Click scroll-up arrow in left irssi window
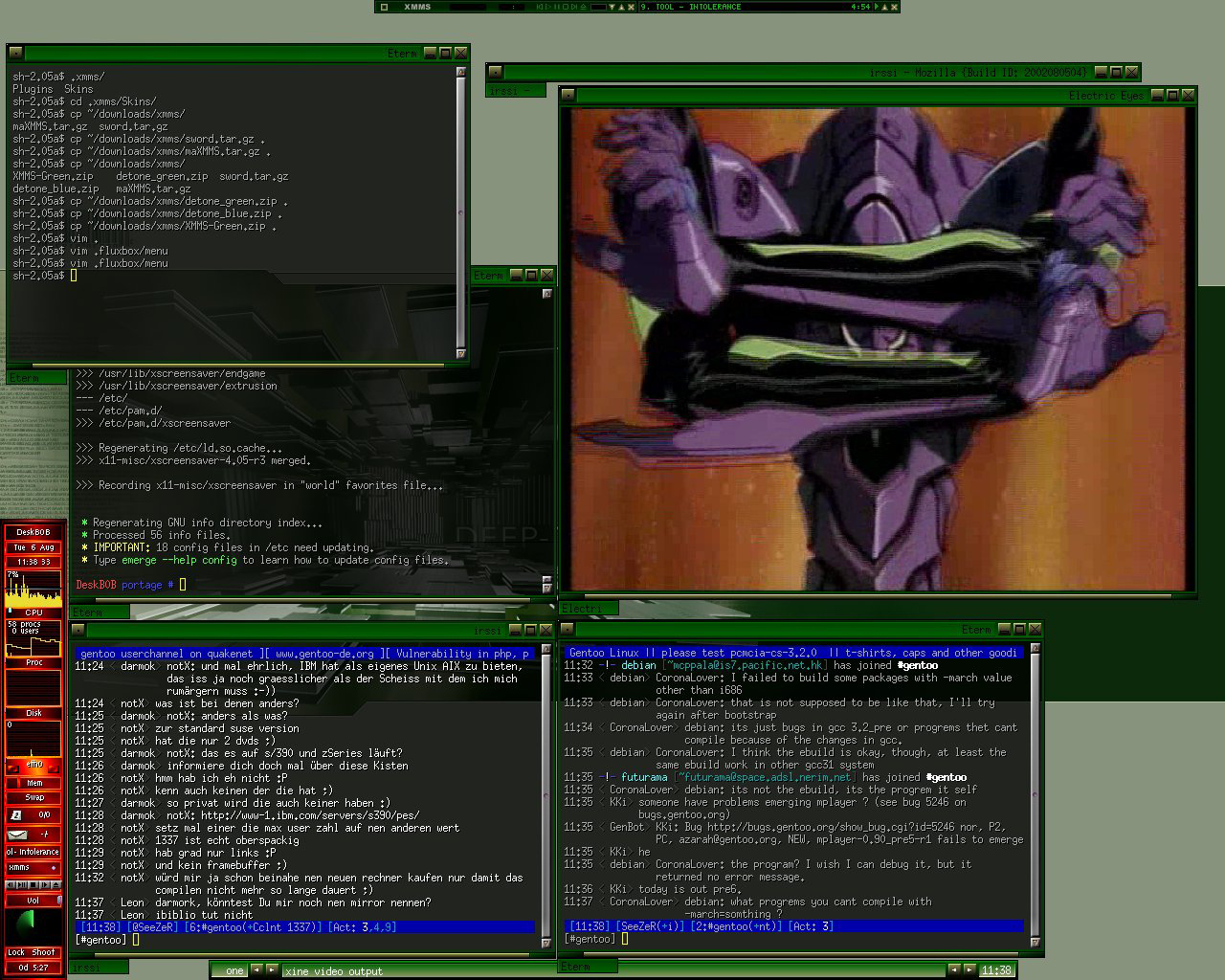This screenshot has width=1225, height=980. click(546, 651)
